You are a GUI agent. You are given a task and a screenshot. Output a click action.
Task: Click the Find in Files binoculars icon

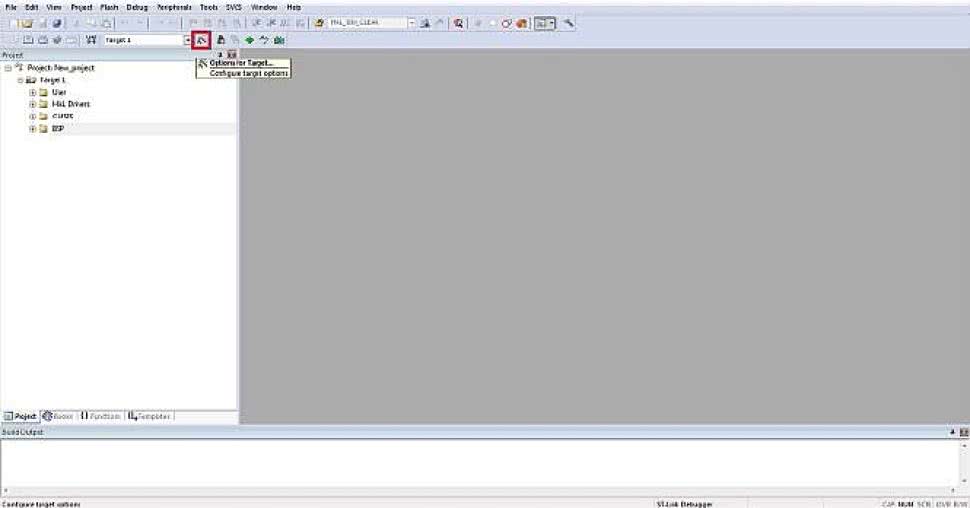[x=424, y=23]
